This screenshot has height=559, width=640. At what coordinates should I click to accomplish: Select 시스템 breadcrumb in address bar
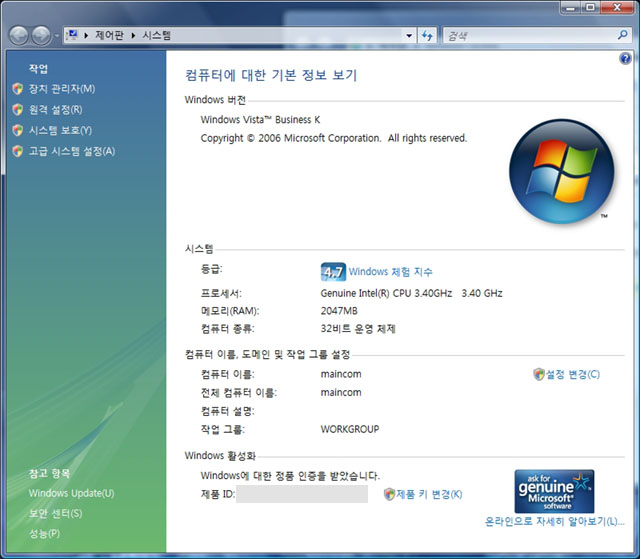(x=156, y=35)
